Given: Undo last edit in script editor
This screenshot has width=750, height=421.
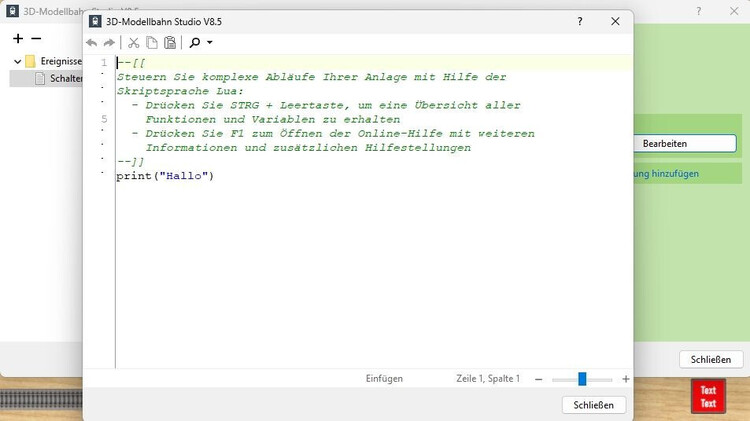Looking at the screenshot, I should point(91,43).
